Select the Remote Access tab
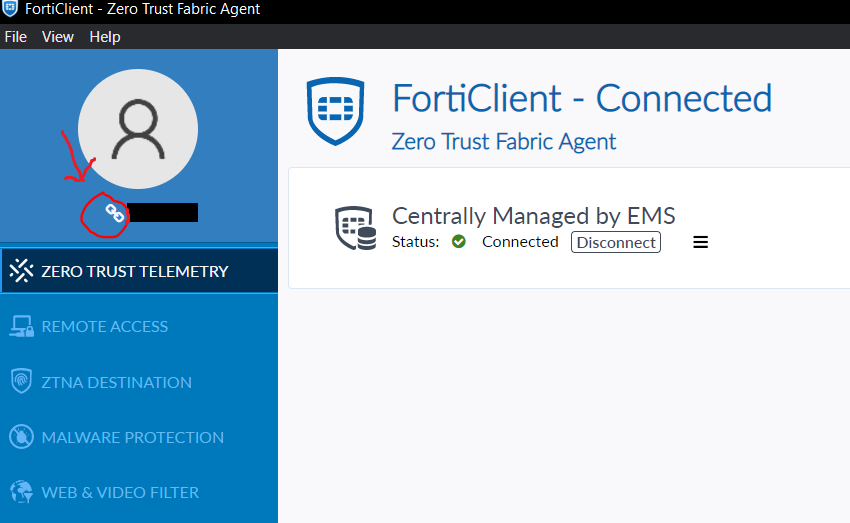This screenshot has width=850, height=523. pyautogui.click(x=104, y=327)
